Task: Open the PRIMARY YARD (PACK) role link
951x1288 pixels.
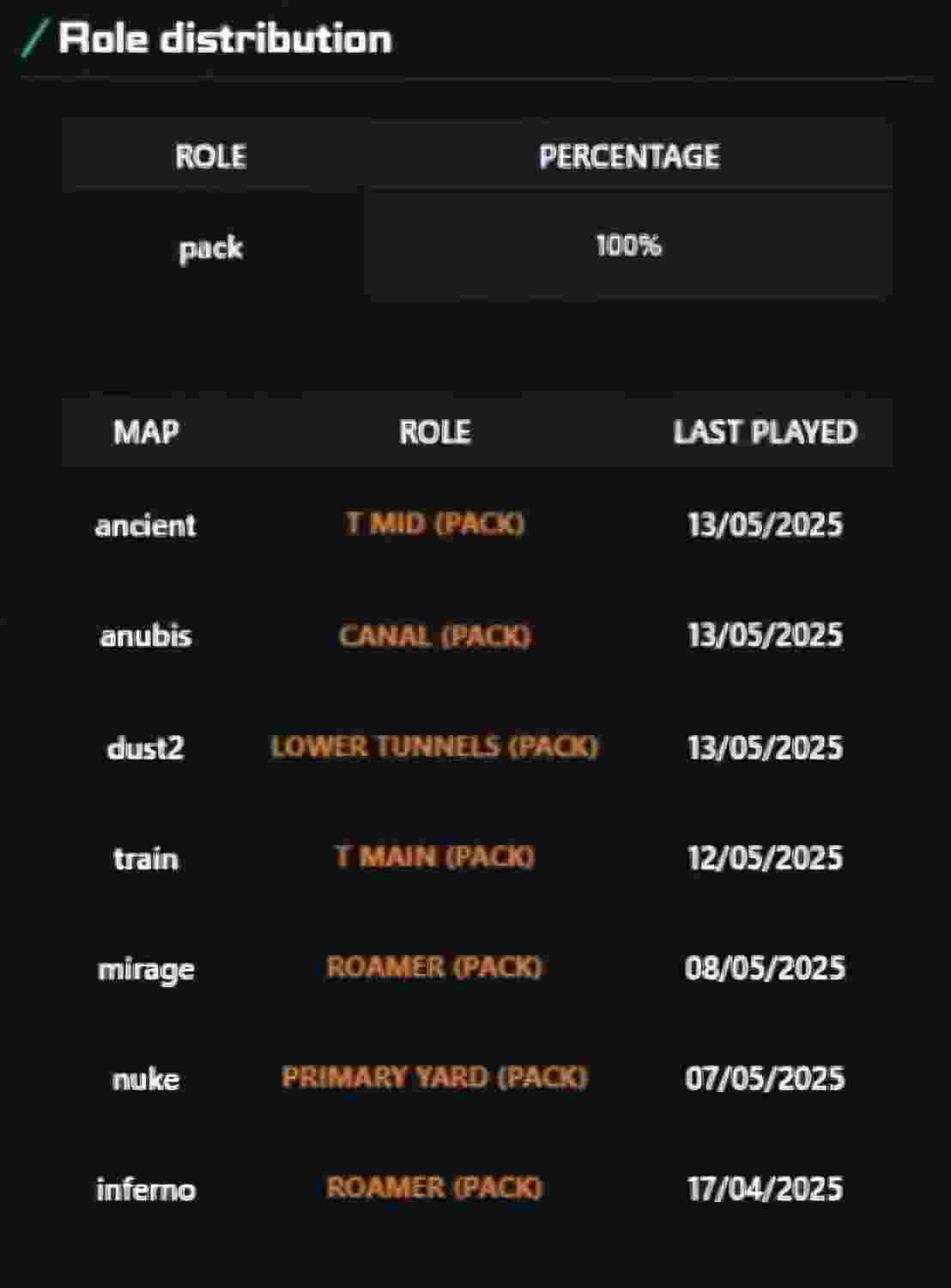Action: pyautogui.click(x=434, y=1077)
